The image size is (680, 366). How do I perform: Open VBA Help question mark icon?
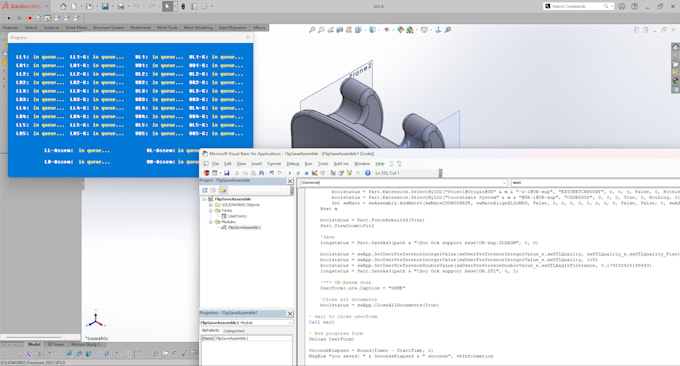click(368, 173)
